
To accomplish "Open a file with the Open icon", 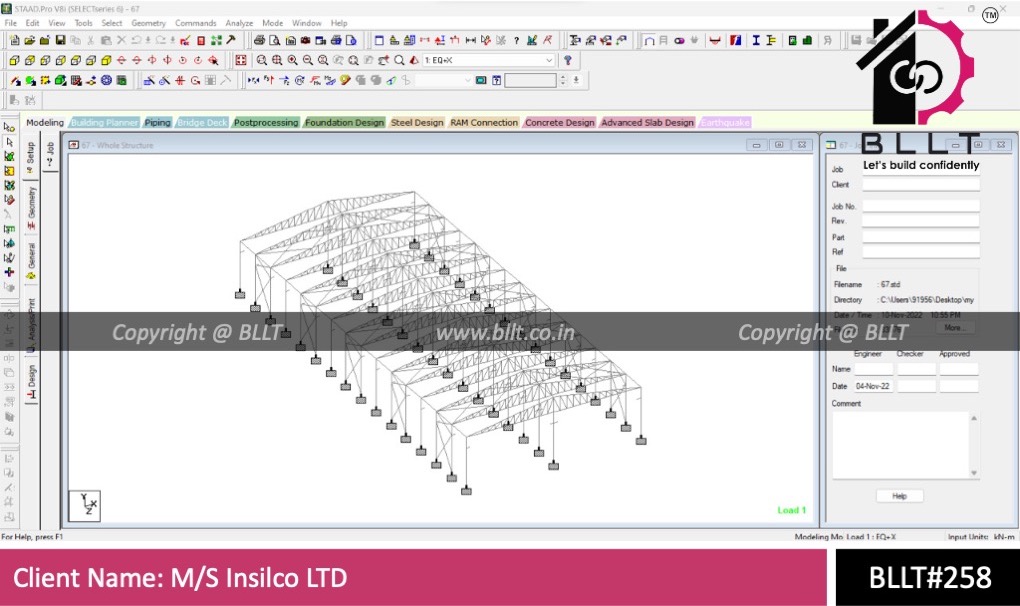I will pyautogui.click(x=29, y=40).
